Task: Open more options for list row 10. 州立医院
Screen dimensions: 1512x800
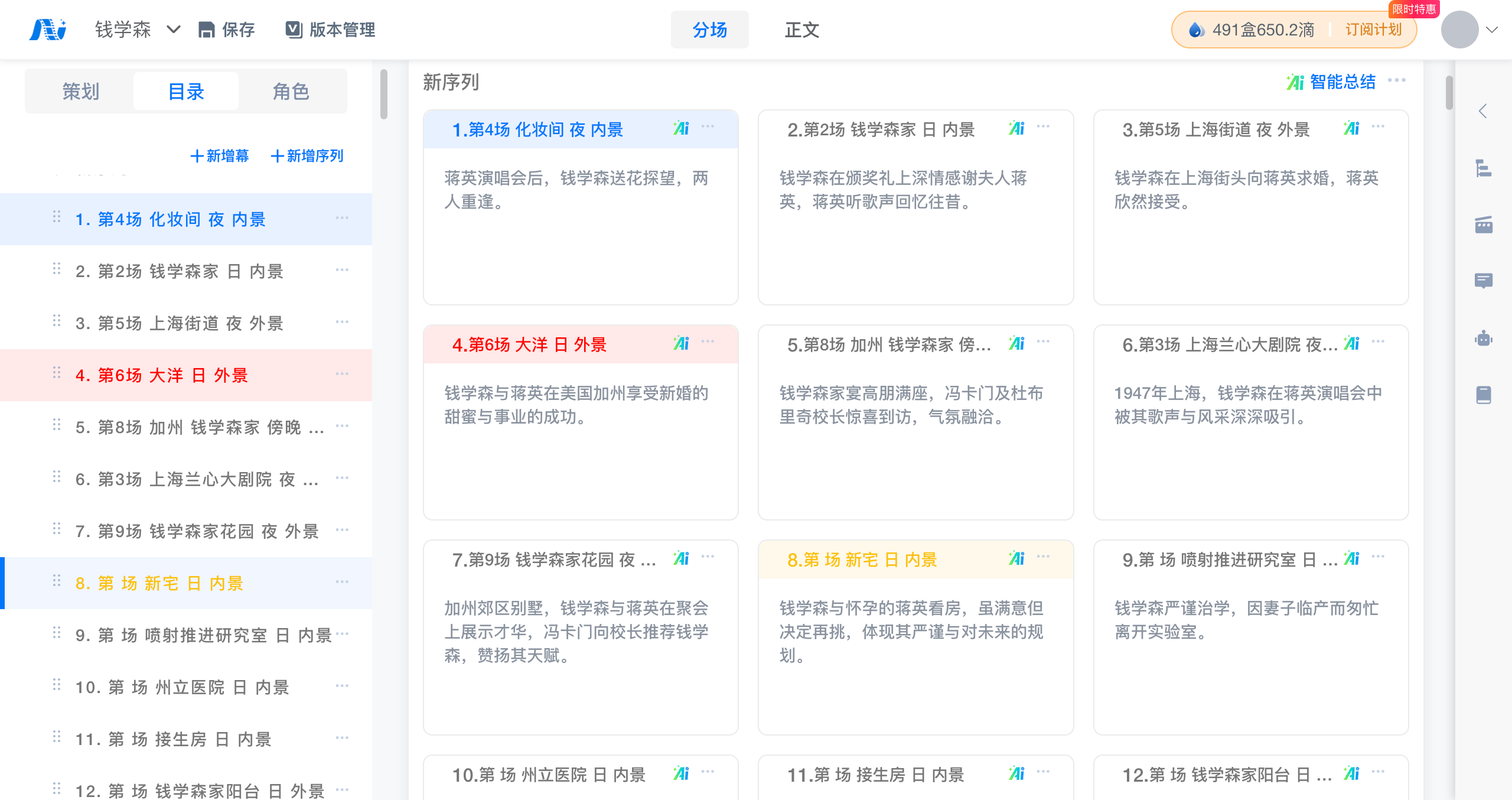Action: point(342,686)
